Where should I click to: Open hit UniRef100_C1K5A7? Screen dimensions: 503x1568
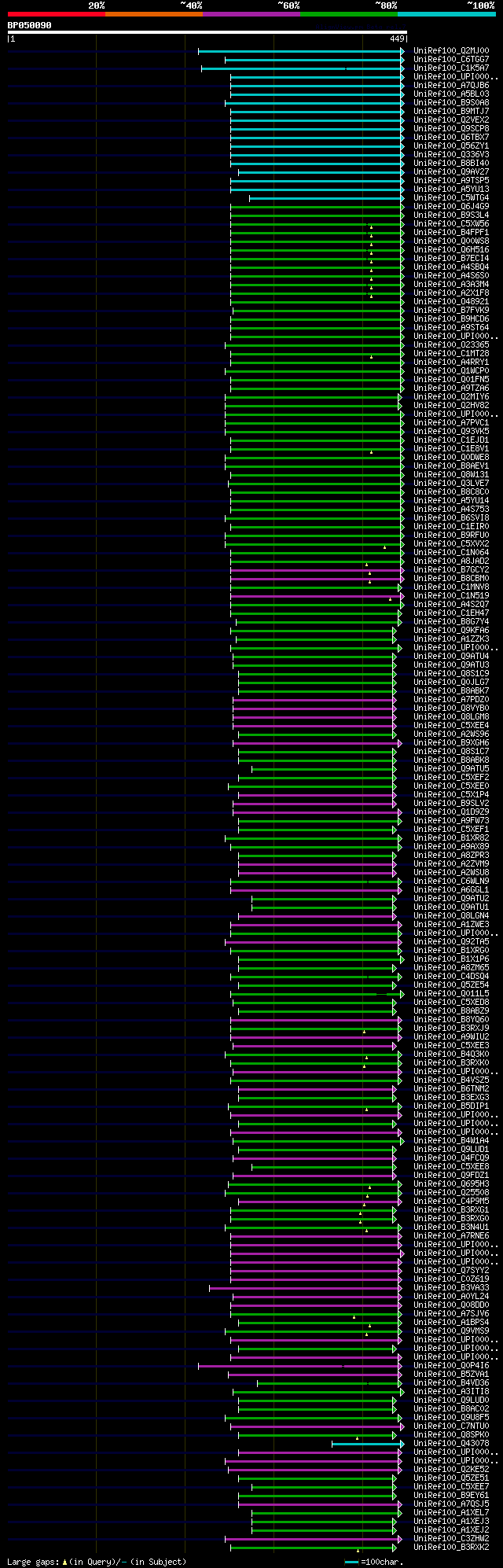tap(451, 68)
